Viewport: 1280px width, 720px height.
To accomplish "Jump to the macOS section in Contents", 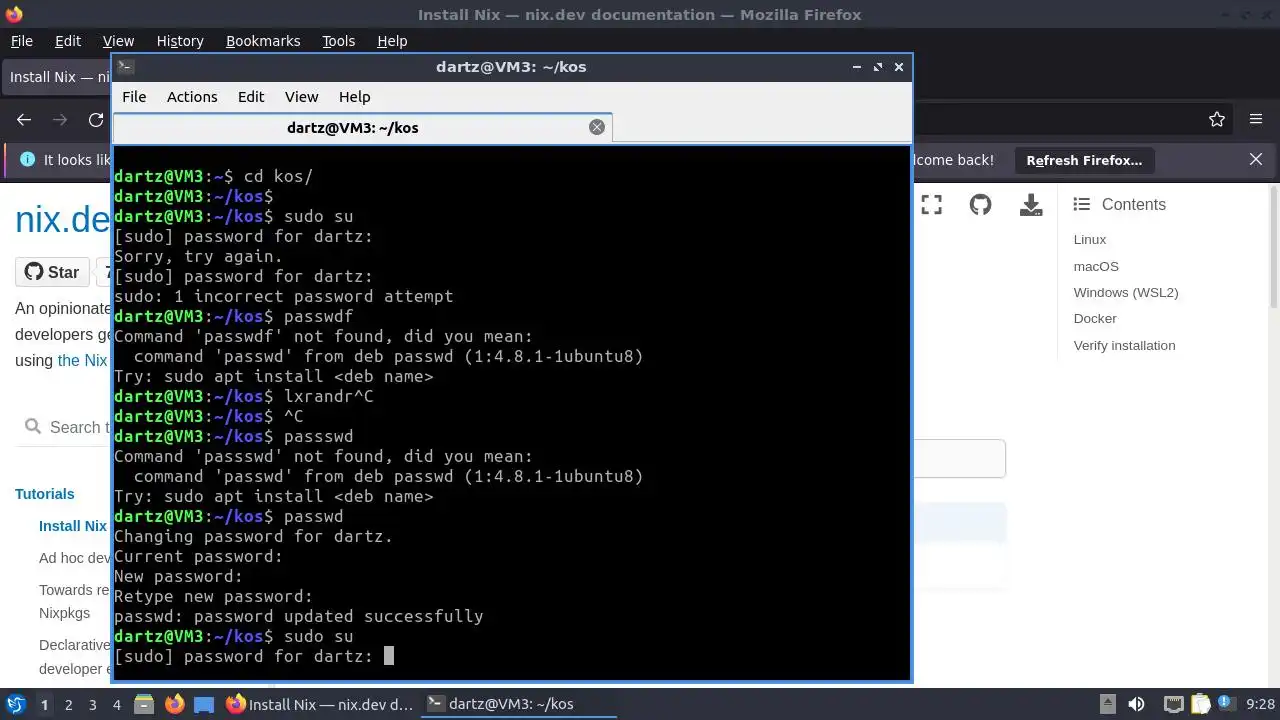I will coord(1096,267).
